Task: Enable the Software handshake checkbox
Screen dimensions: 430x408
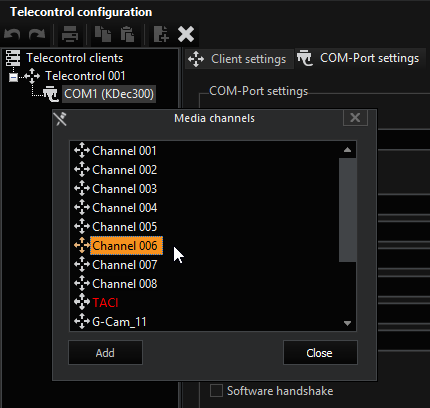Action: pos(216,391)
